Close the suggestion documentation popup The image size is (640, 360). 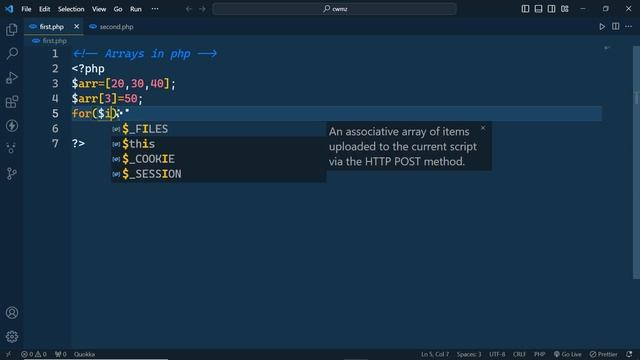click(x=483, y=128)
